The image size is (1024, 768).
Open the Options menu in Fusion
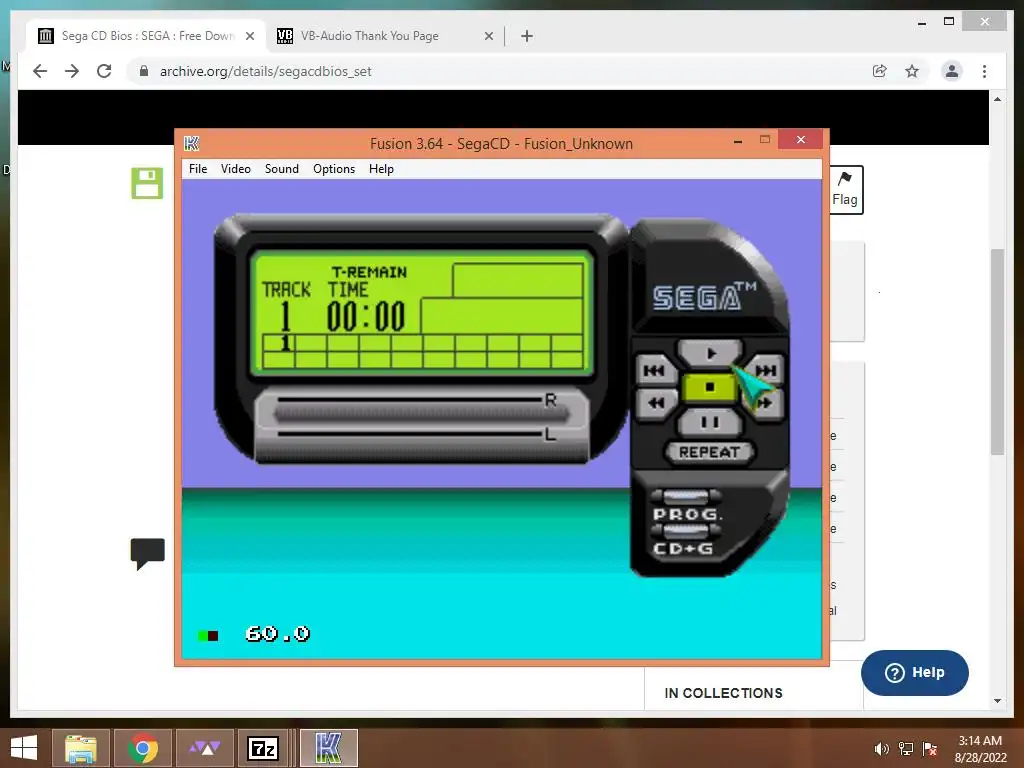pos(334,168)
